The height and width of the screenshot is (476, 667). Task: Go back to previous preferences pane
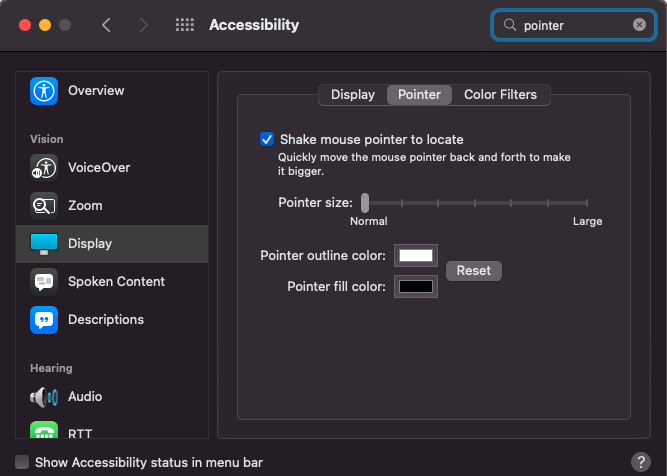107,25
